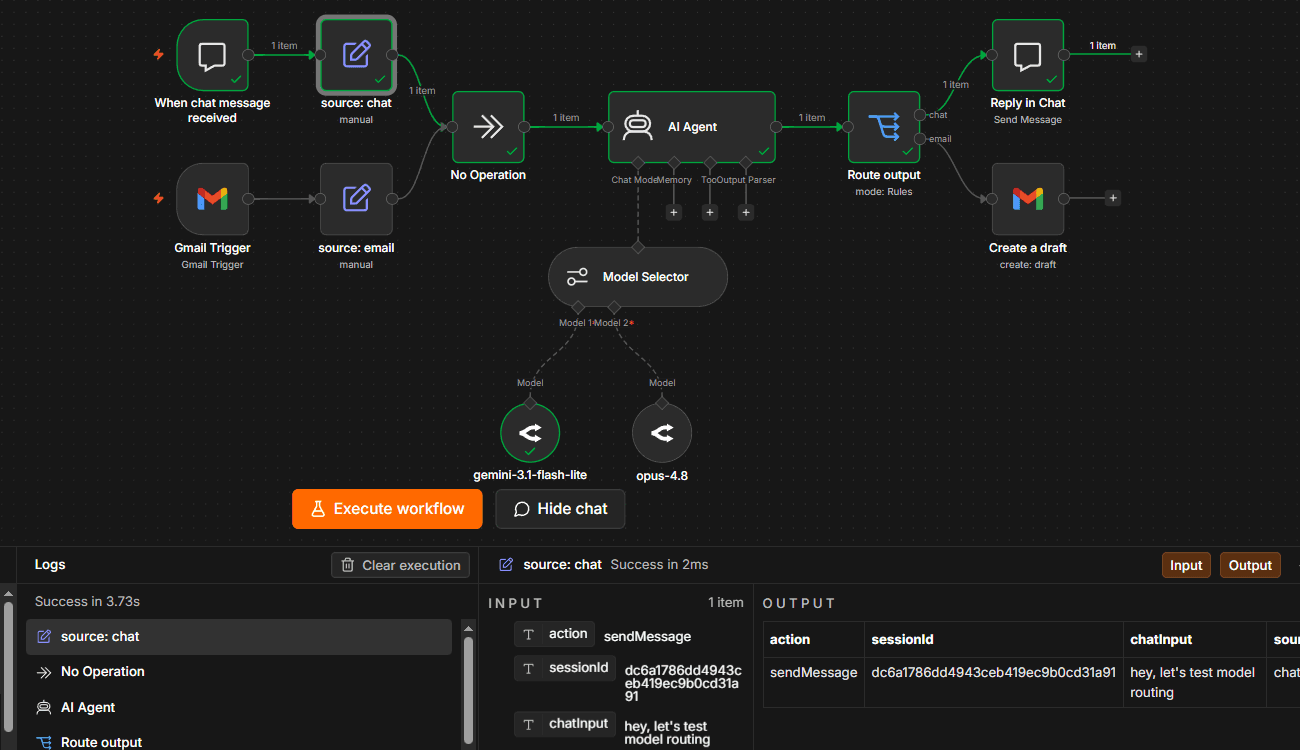Click the 'chatInput' field type icon
The width and height of the screenshot is (1300, 750).
tap(528, 724)
